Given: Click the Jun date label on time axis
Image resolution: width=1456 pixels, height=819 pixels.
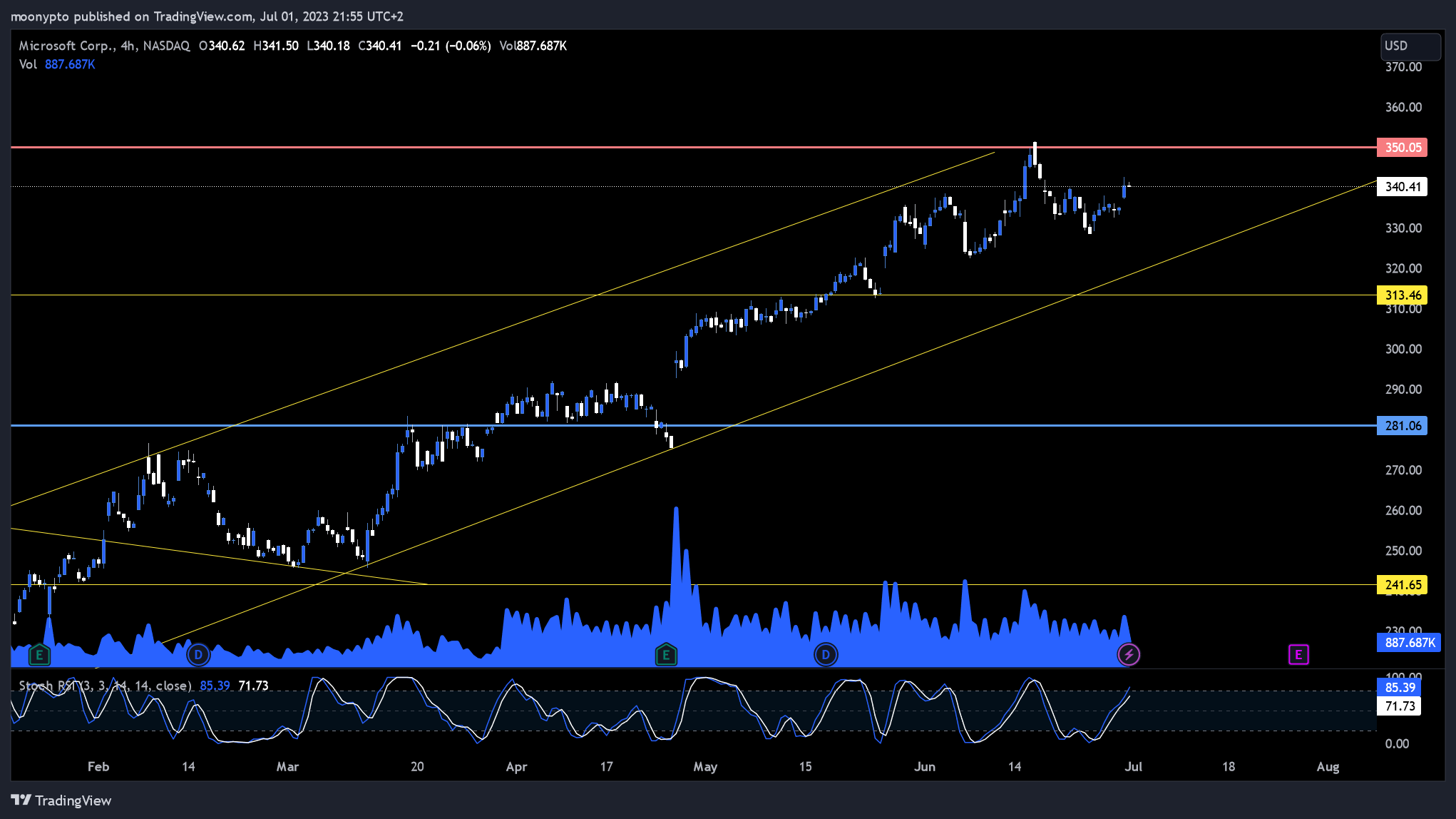Looking at the screenshot, I should [x=925, y=767].
